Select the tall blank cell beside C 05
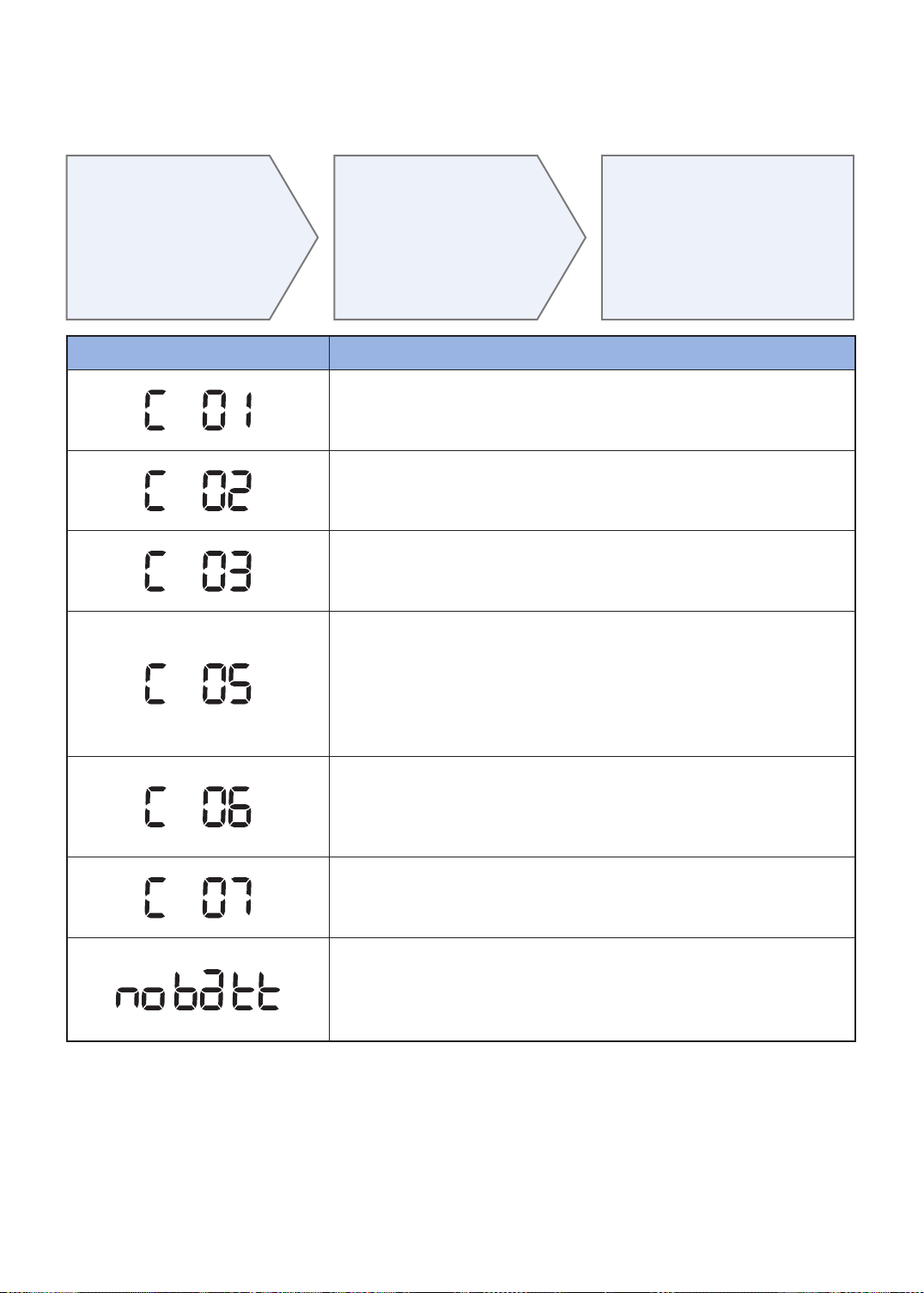The width and height of the screenshot is (924, 1293). pyautogui.click(x=593, y=684)
